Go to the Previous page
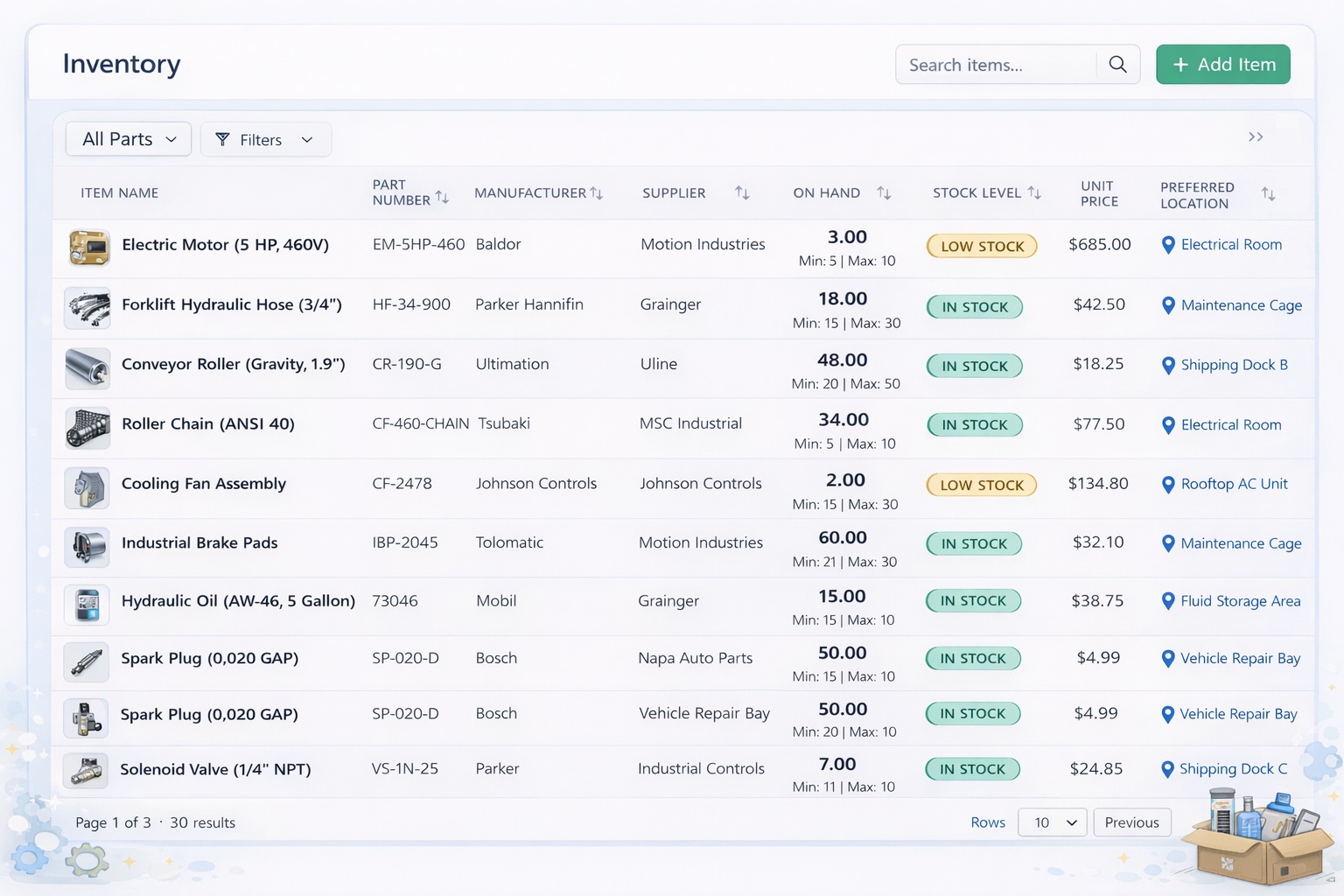1344x896 pixels. coord(1132,822)
